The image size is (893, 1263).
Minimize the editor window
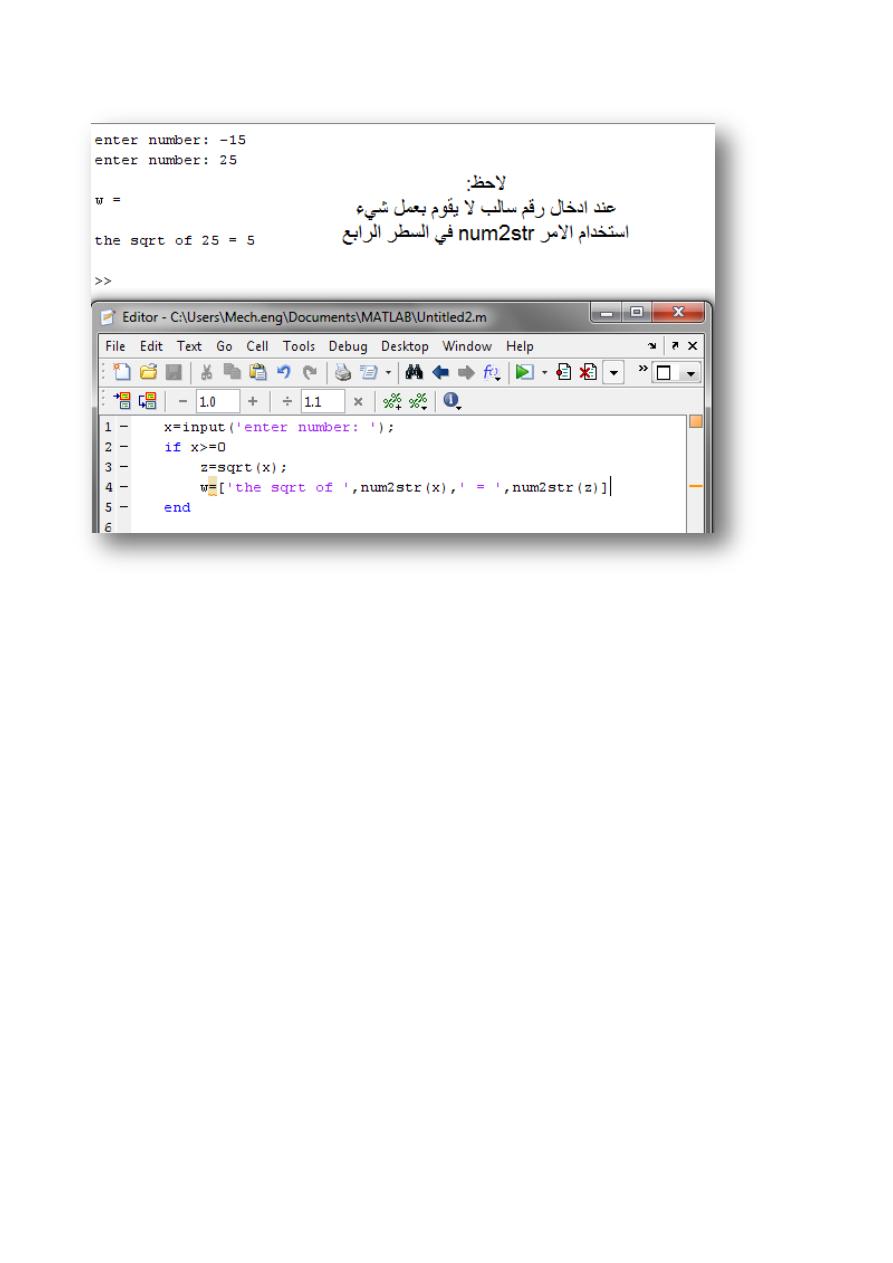click(606, 312)
